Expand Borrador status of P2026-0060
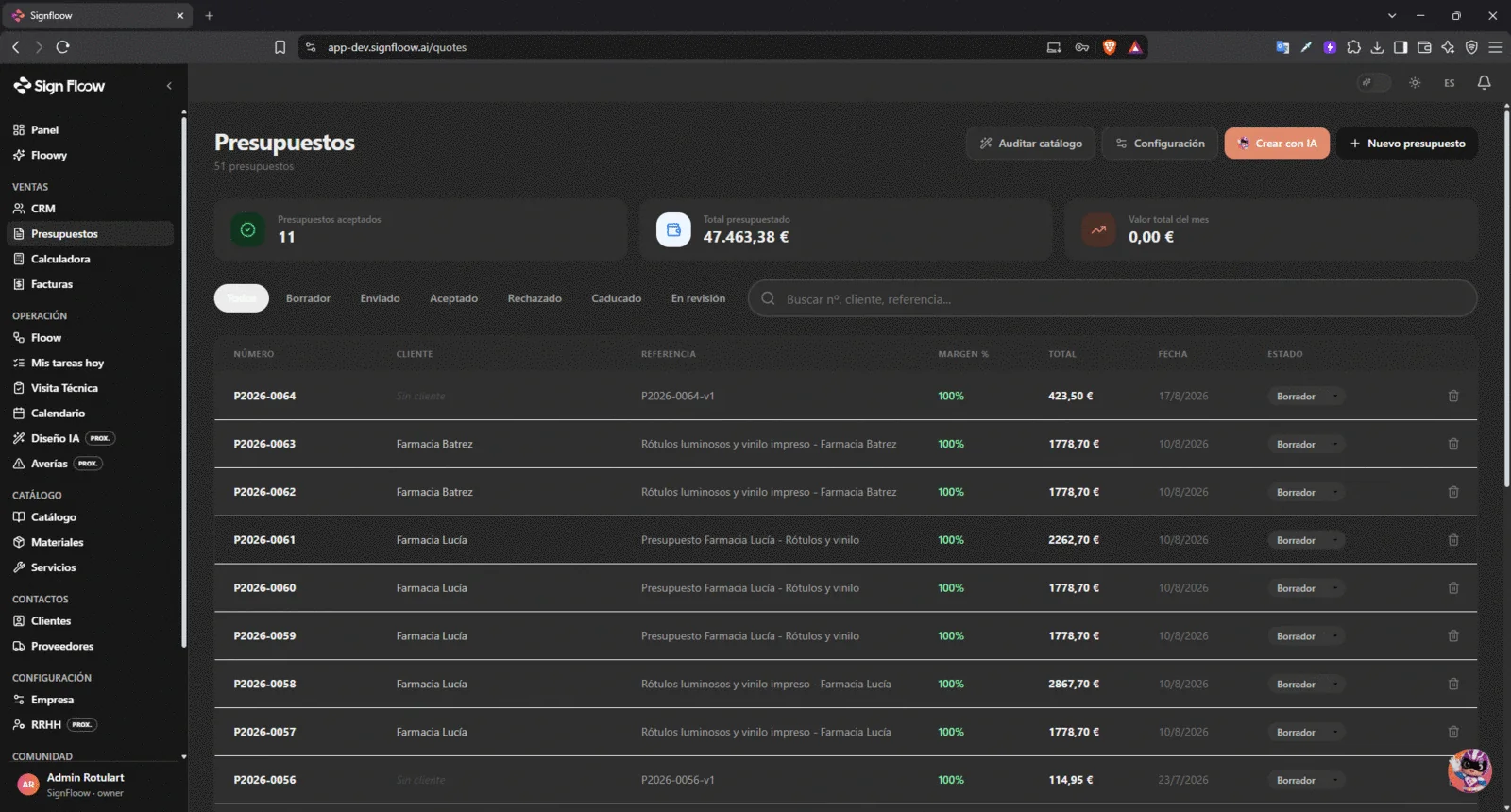Screen dimensions: 1511x812 (x=1306, y=588)
